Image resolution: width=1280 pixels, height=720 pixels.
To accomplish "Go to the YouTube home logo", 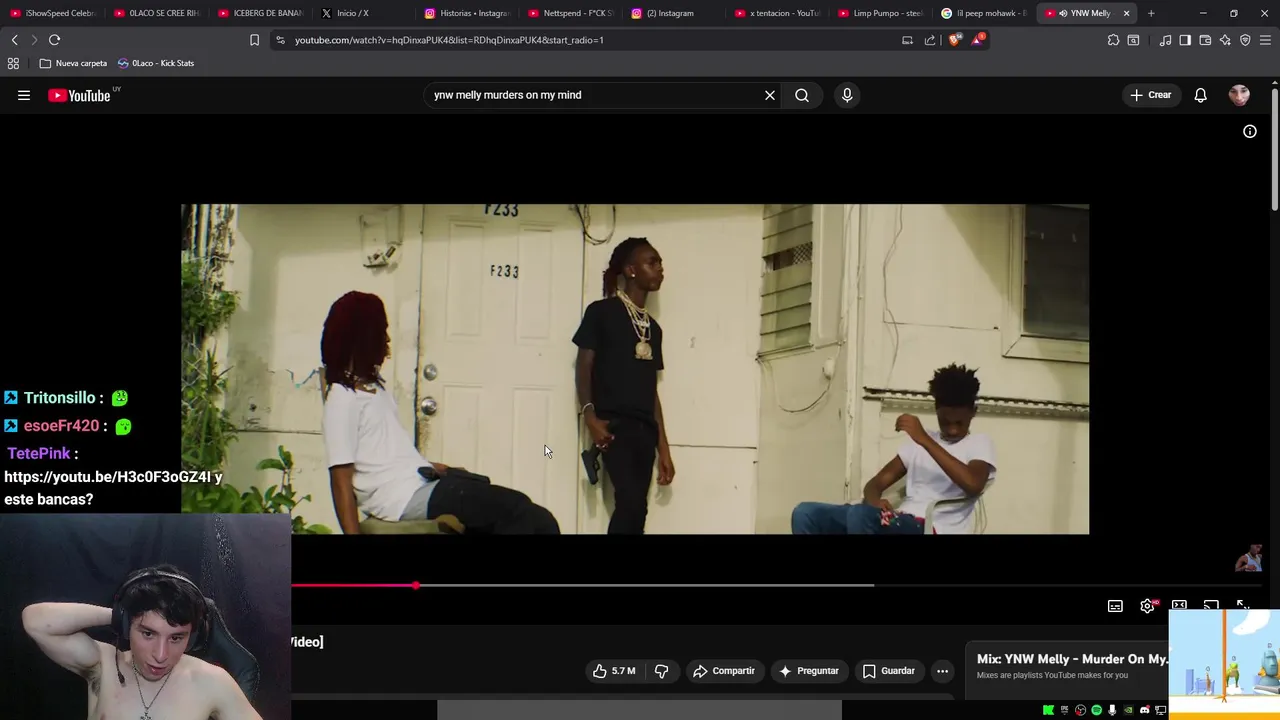I will click(x=79, y=95).
